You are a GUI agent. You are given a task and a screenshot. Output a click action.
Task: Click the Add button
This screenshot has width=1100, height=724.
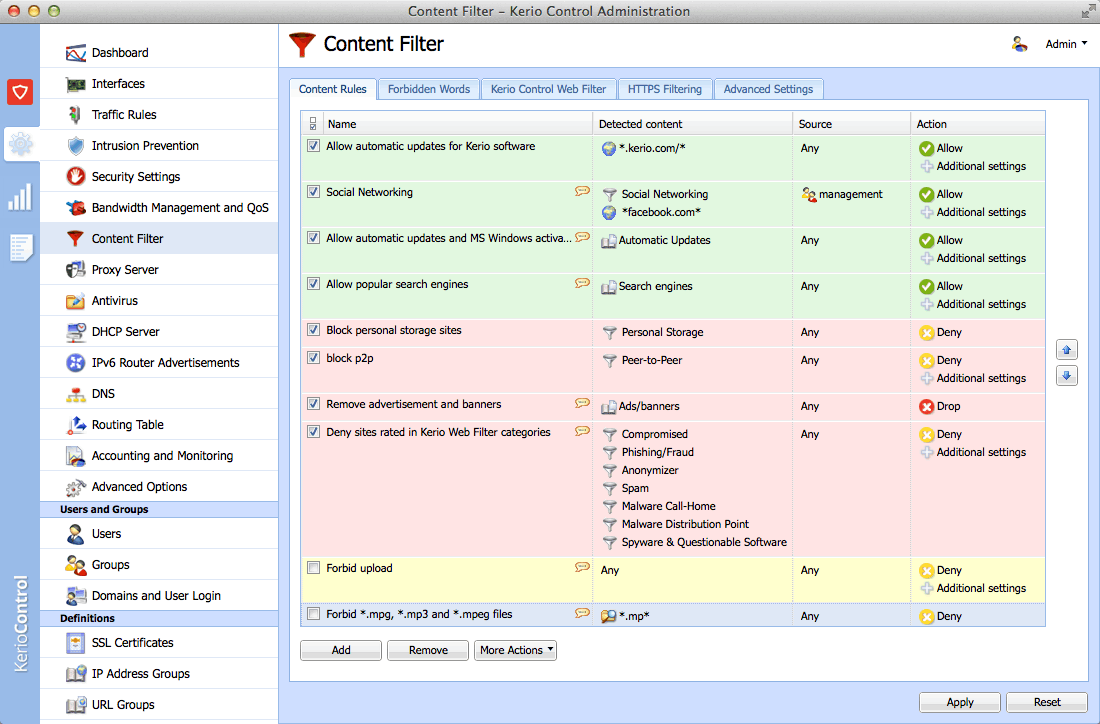click(341, 650)
